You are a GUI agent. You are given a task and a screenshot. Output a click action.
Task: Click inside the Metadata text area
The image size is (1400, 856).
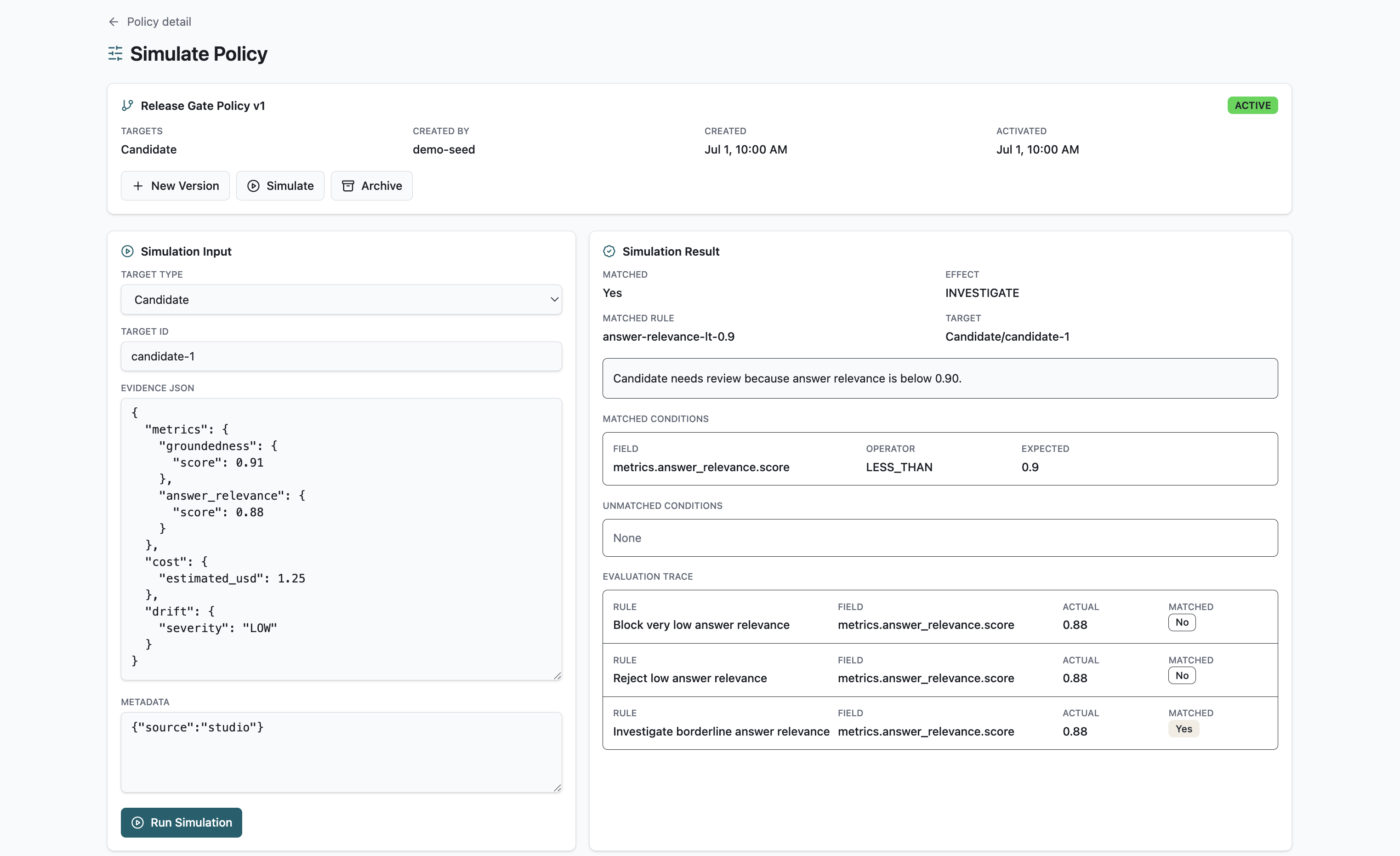coord(341,752)
